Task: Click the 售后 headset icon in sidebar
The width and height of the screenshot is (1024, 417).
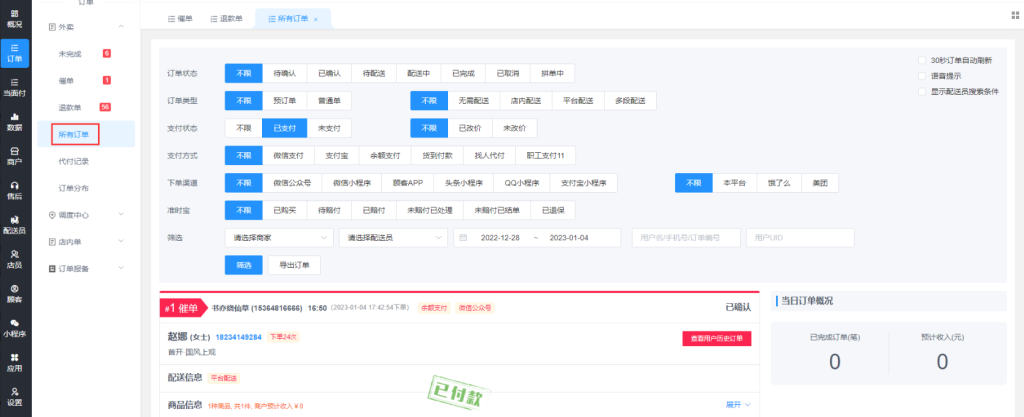Action: pyautogui.click(x=15, y=189)
